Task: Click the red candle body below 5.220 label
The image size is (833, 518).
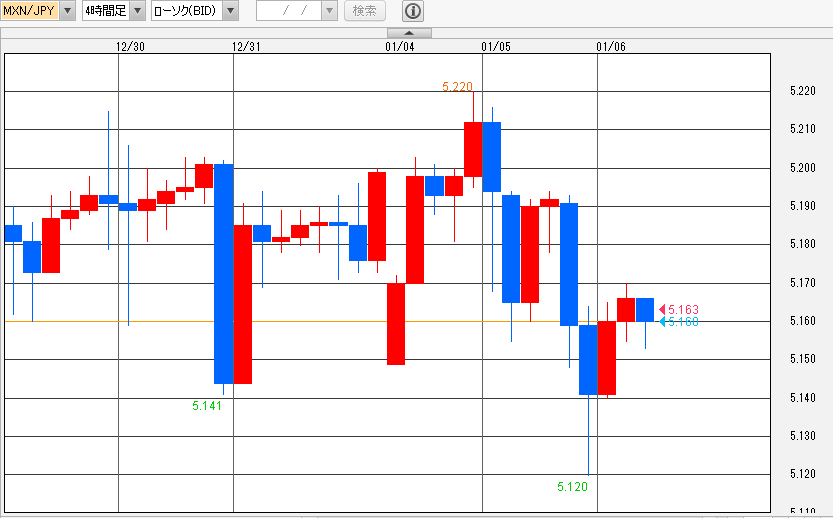Action: (473, 149)
